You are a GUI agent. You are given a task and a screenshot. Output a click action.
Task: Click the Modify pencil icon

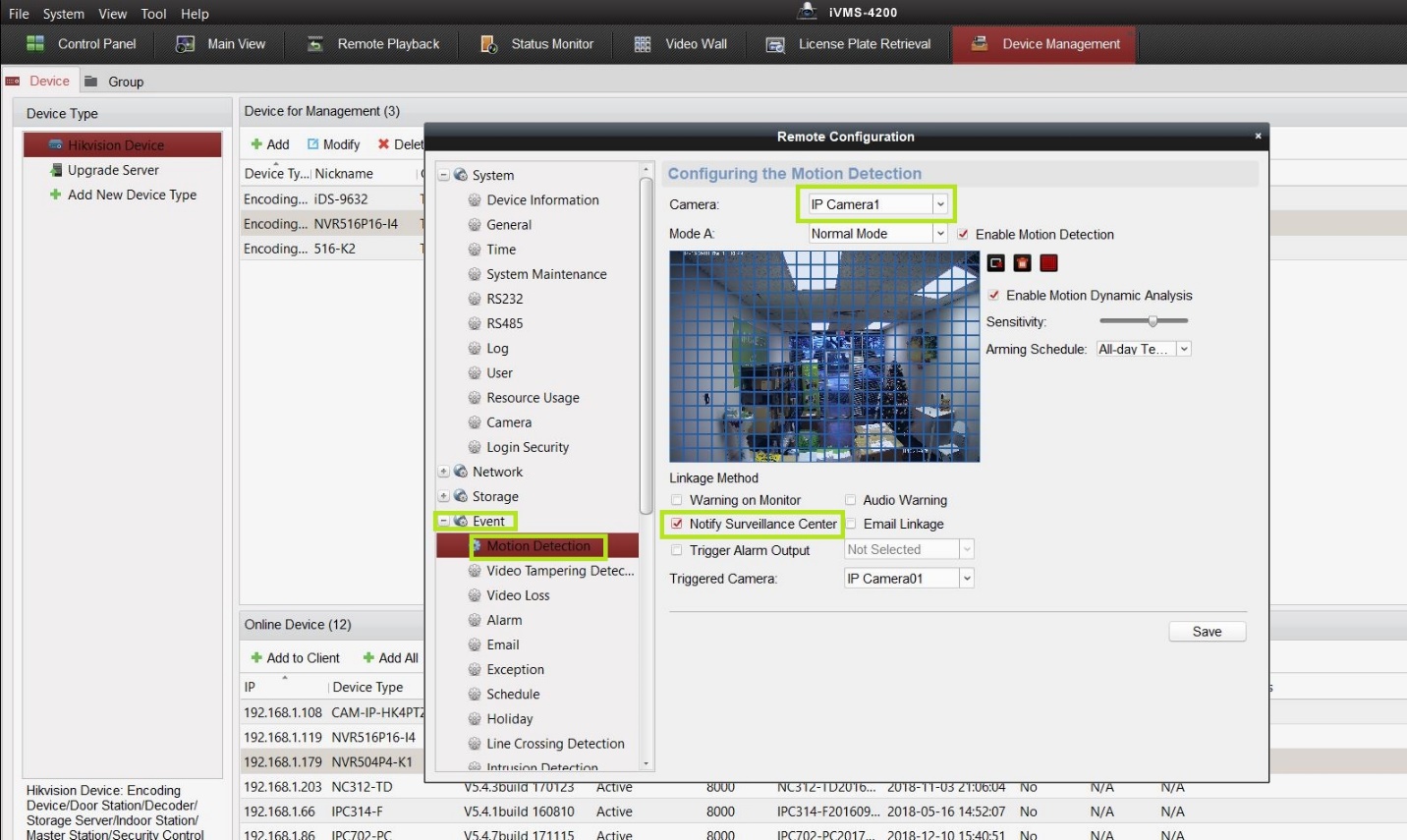[x=313, y=144]
